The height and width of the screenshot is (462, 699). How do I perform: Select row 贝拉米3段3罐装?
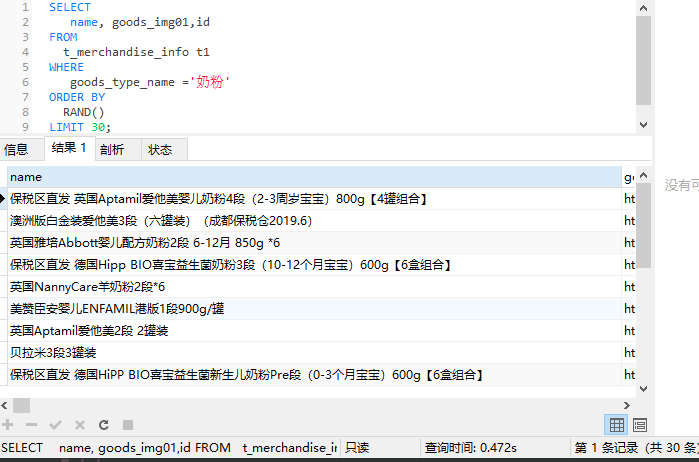tap(314, 353)
